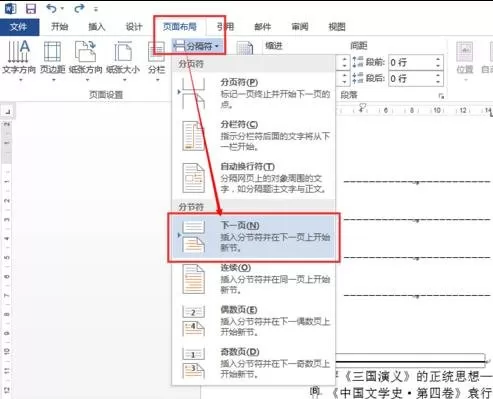The width and height of the screenshot is (493, 399).
Task: Click the icon right of 分隔符 dropdown
Action: tap(245, 47)
